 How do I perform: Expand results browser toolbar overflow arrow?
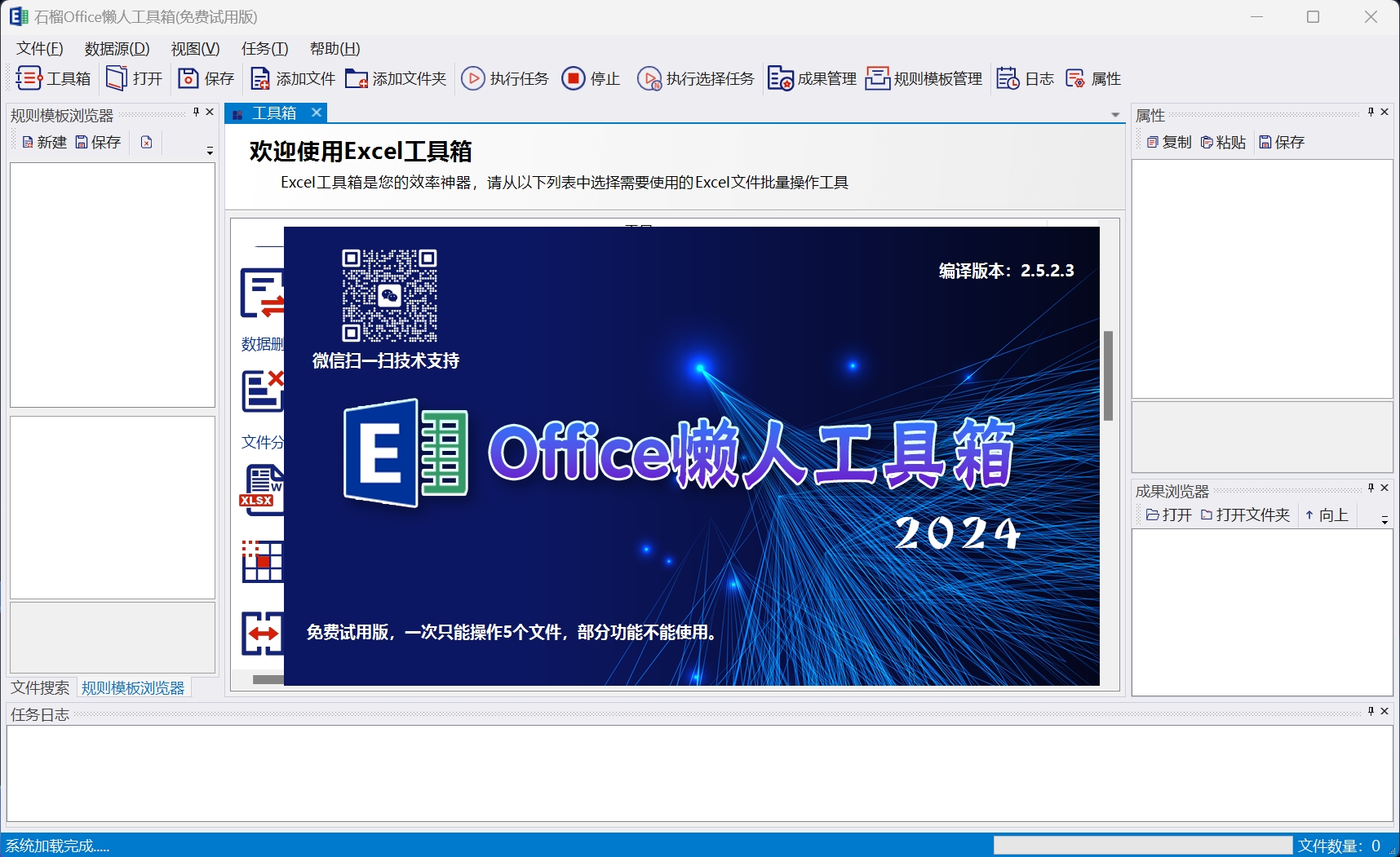pos(1384,519)
